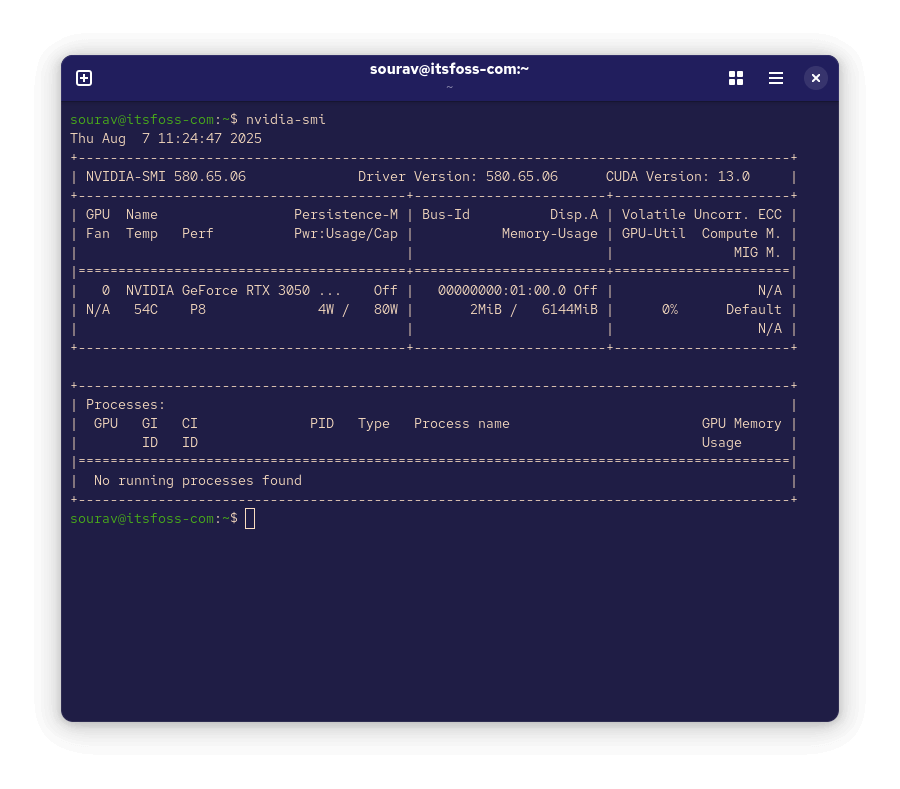Open the hamburger main menu
900x789 pixels.
click(776, 78)
